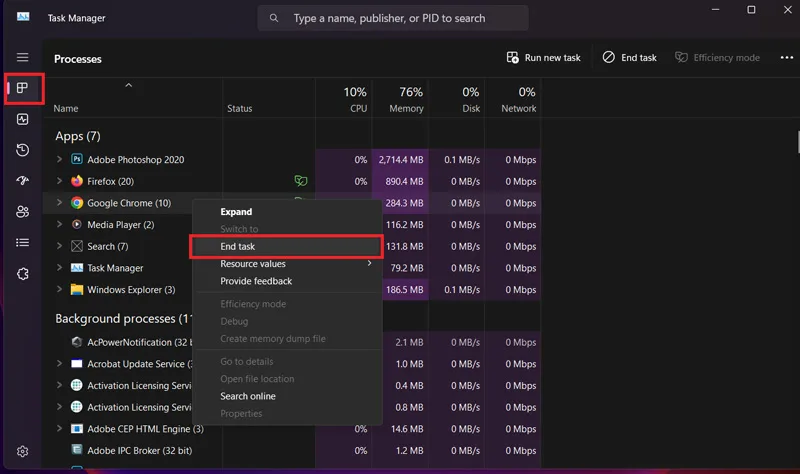Click the Google Chrome app icon
Image resolution: width=800 pixels, height=474 pixels.
[x=77, y=203]
